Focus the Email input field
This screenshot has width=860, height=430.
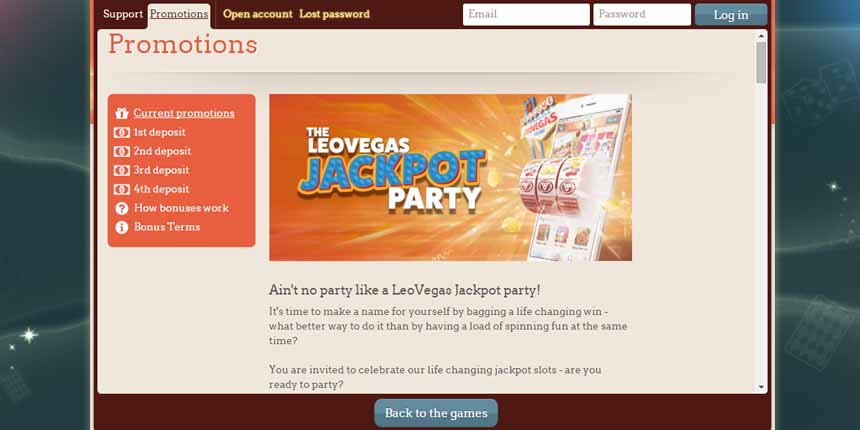coord(526,14)
